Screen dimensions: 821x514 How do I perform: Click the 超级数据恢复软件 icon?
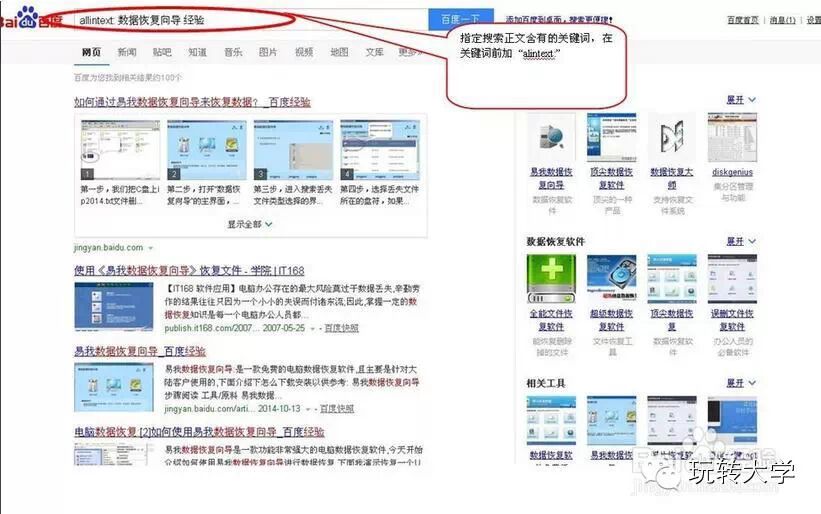tap(612, 279)
